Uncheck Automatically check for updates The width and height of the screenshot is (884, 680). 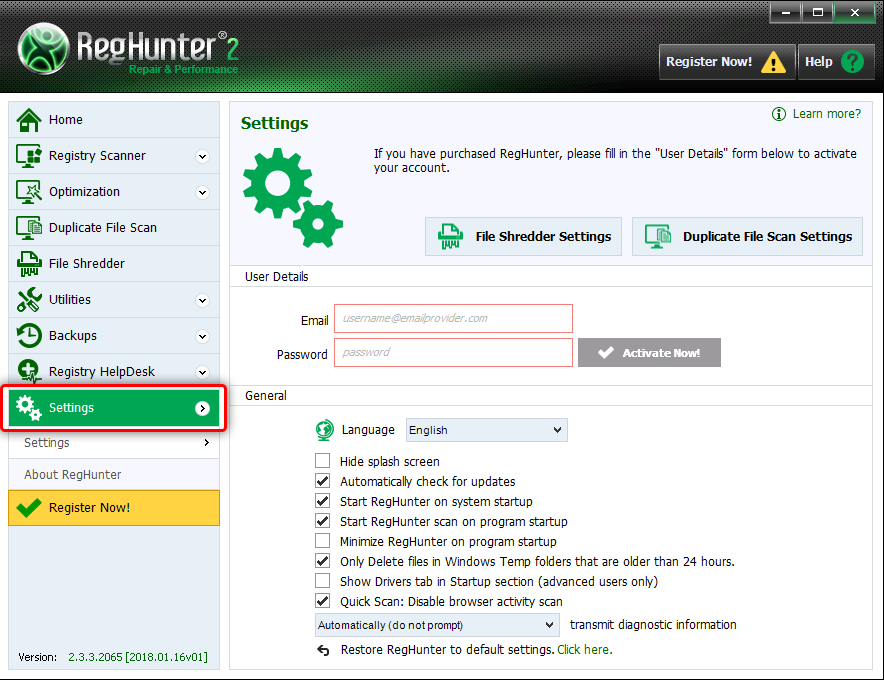pos(323,481)
